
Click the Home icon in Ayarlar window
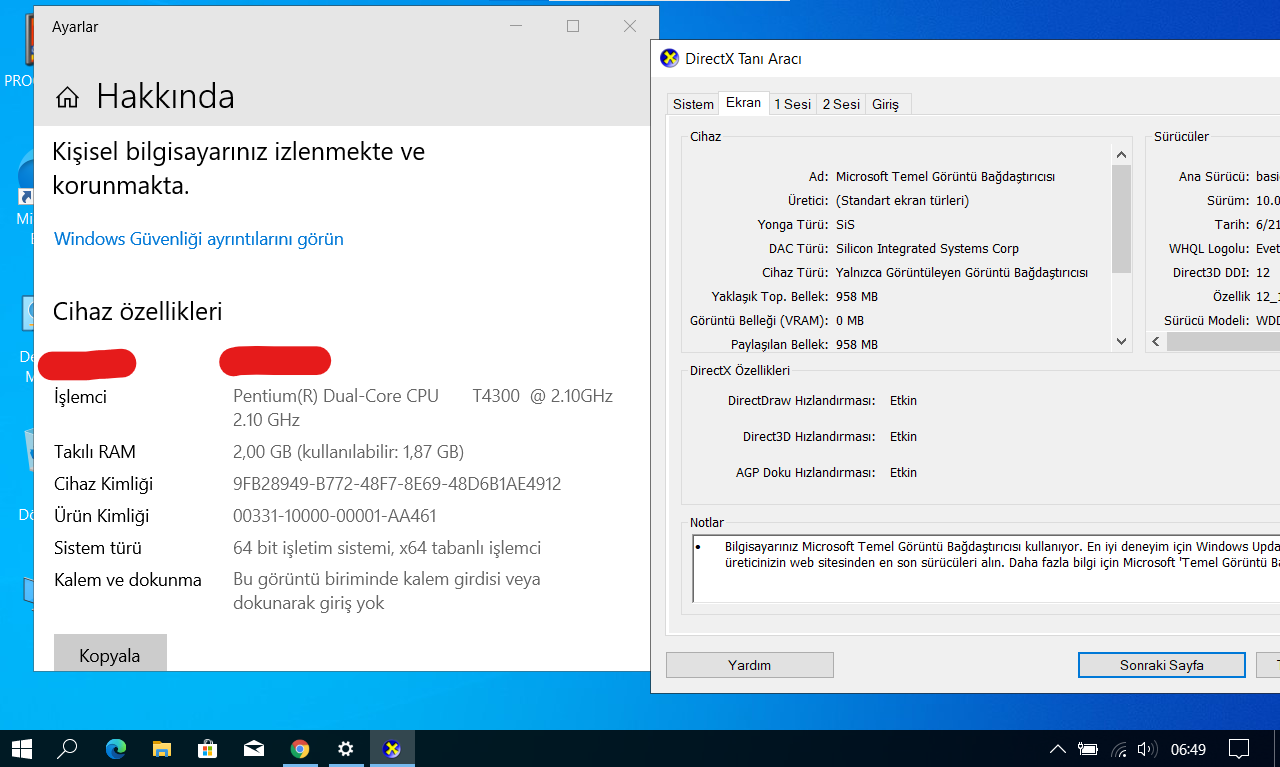coord(67,97)
